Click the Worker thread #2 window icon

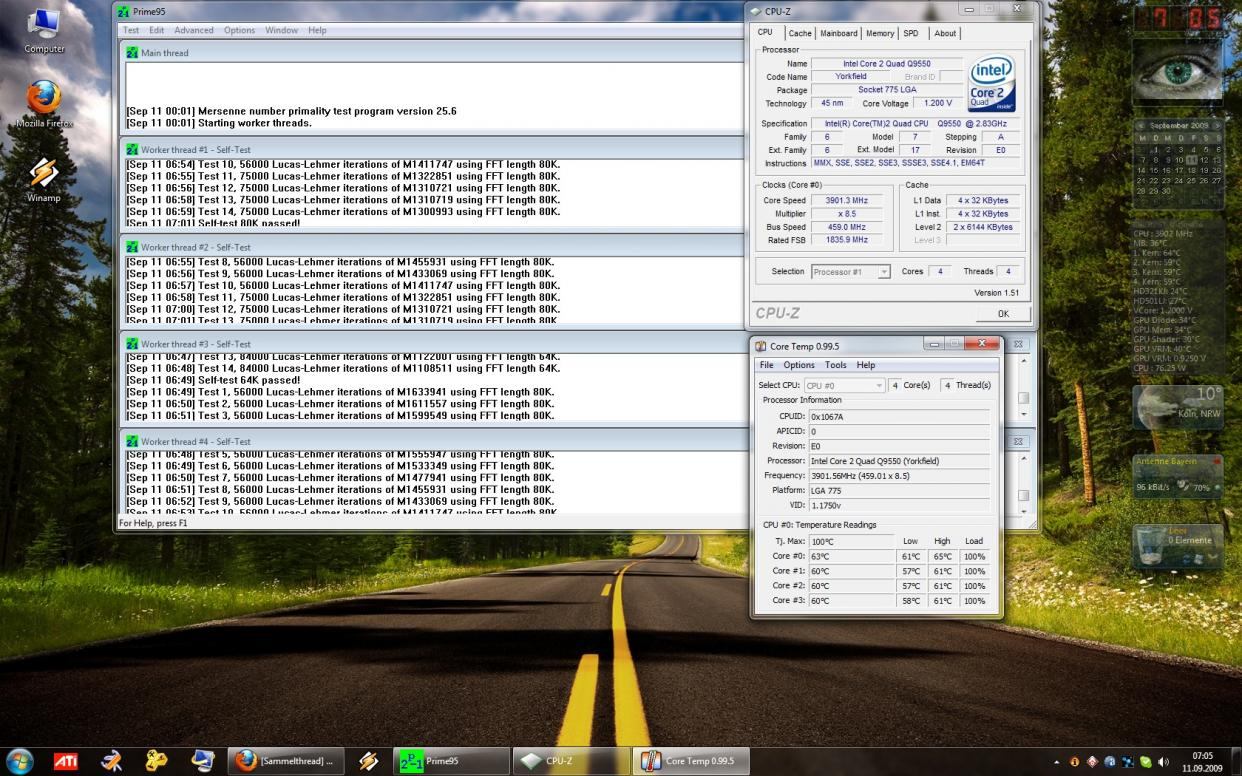(x=132, y=247)
